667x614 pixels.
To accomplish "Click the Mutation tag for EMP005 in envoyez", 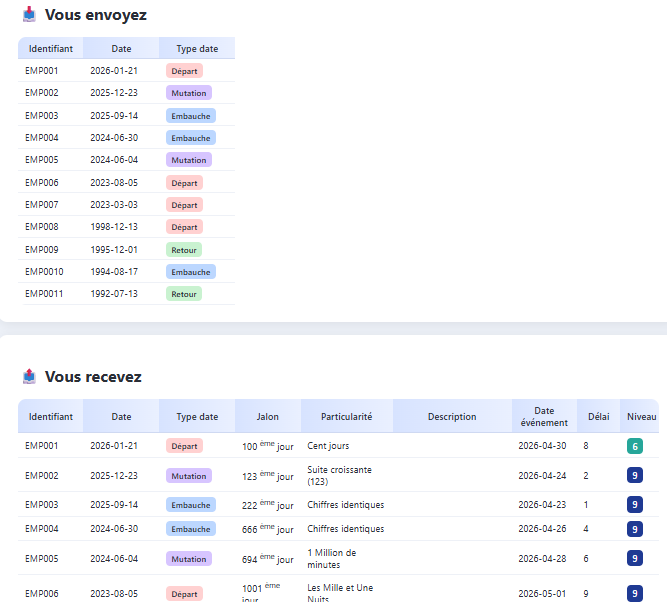I will point(189,160).
